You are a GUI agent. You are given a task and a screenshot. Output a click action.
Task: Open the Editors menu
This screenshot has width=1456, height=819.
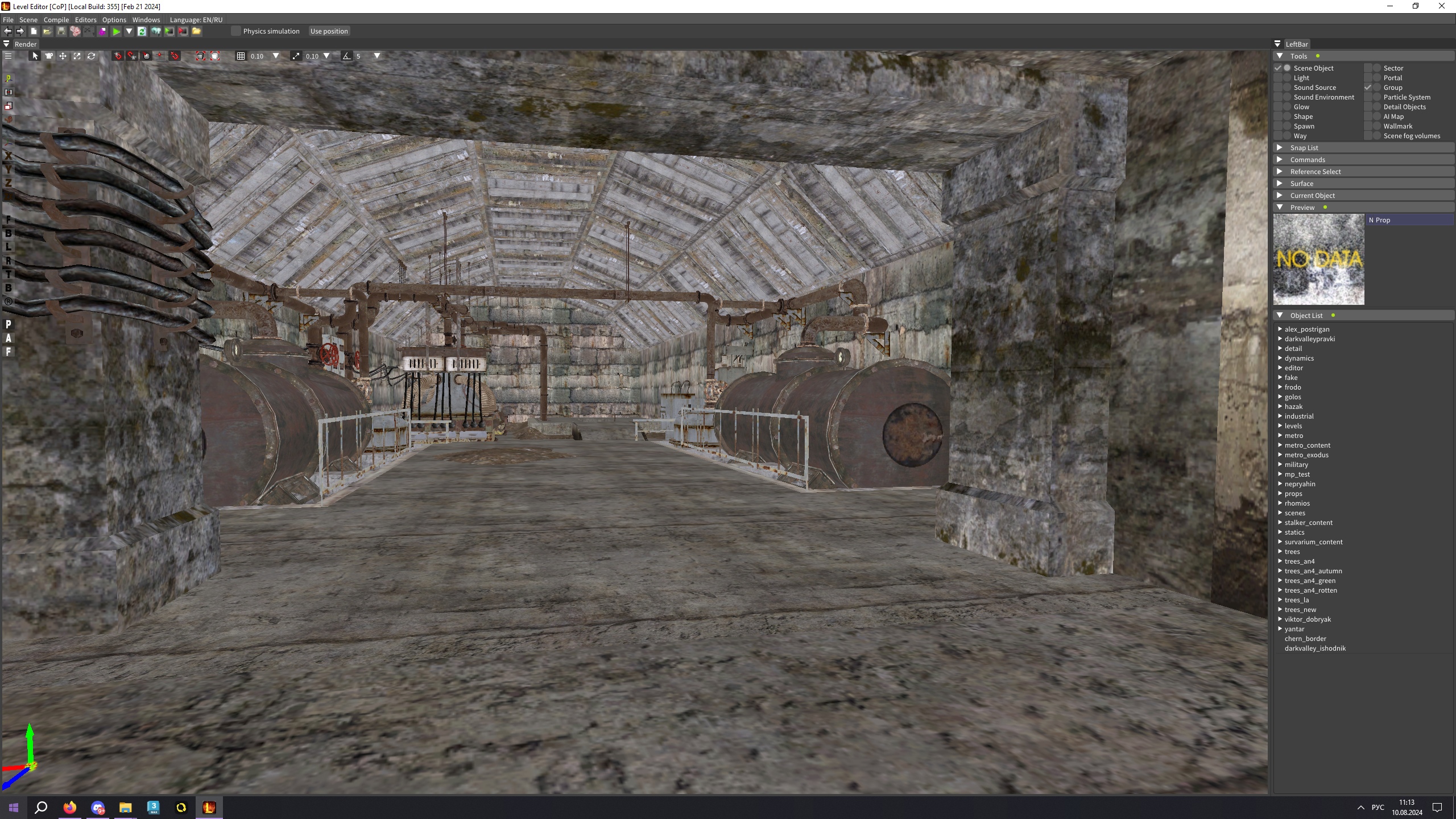pyautogui.click(x=85, y=19)
